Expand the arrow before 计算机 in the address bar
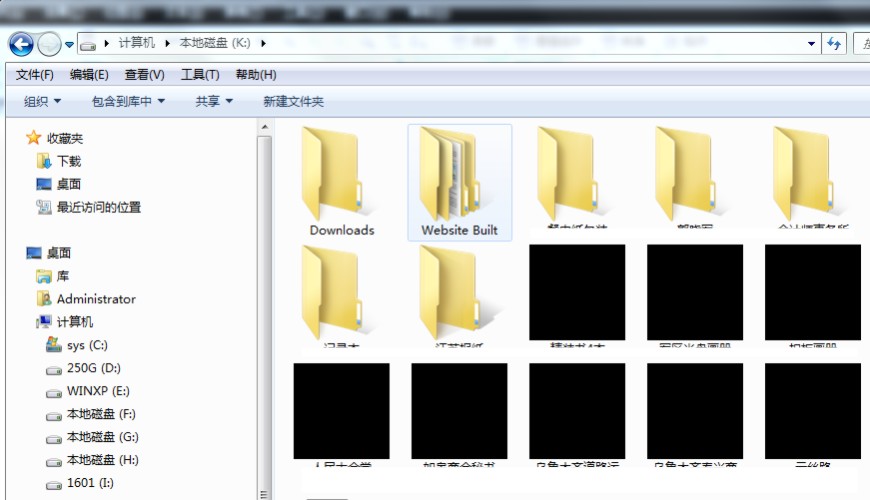The height and width of the screenshot is (500, 870). coord(107,43)
